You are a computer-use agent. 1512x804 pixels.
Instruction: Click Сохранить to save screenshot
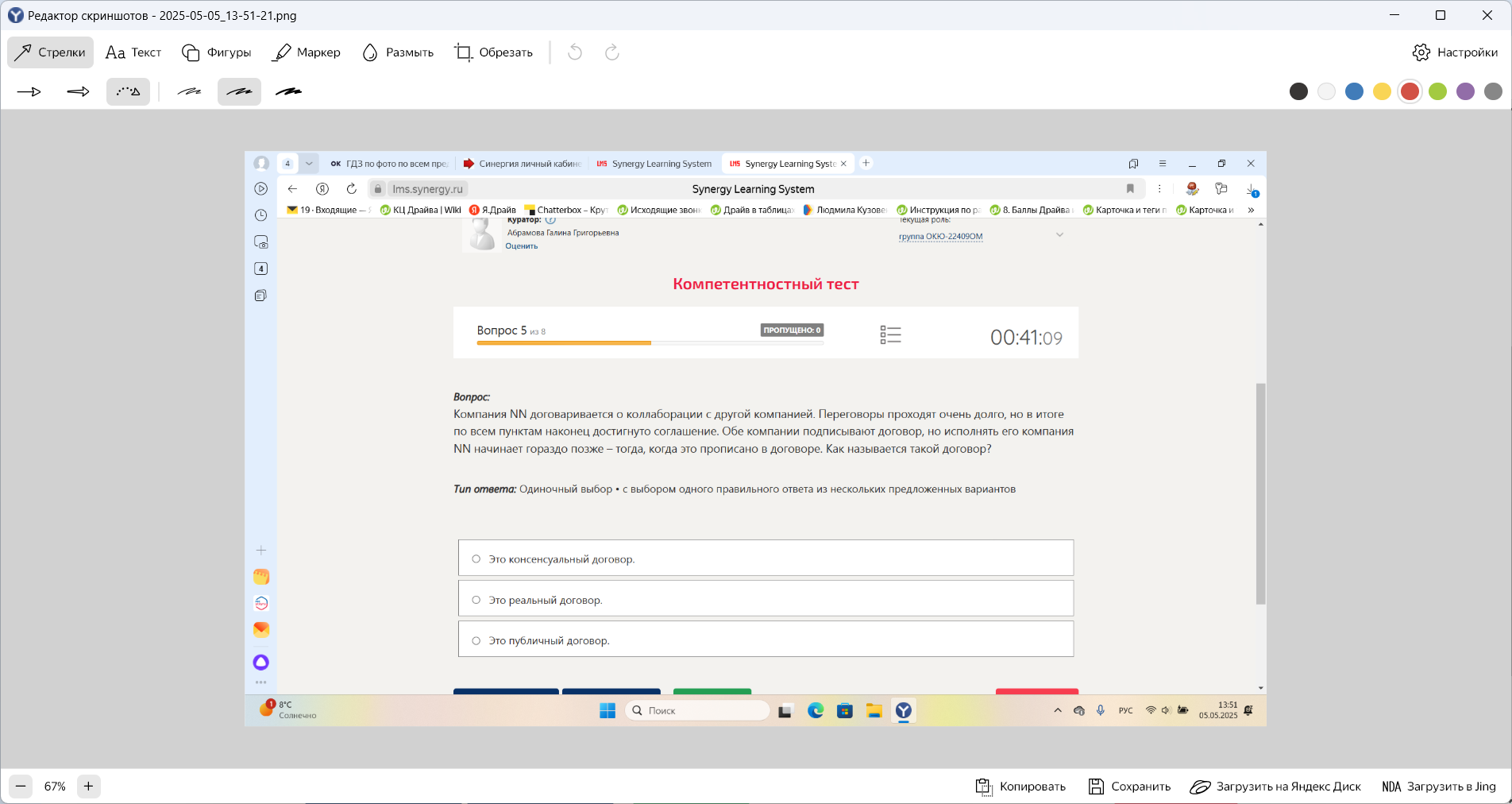(1129, 787)
